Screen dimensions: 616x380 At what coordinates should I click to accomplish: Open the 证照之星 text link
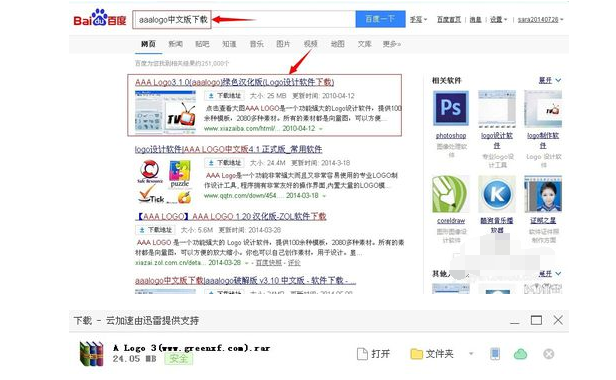coord(543,220)
